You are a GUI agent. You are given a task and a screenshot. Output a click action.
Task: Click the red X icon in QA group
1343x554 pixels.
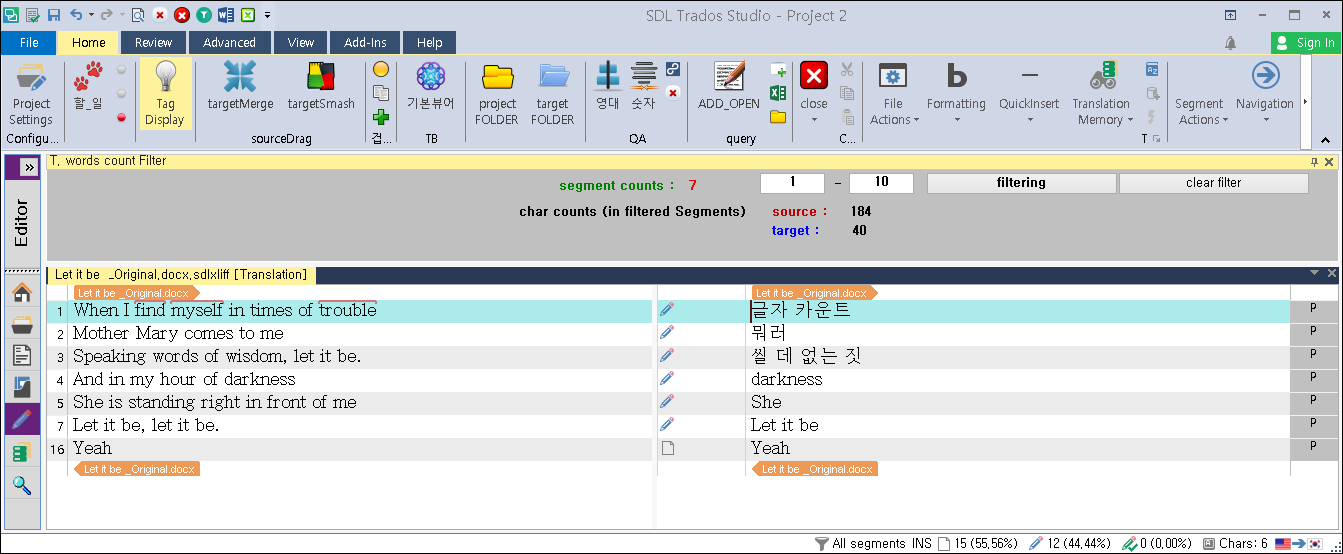[x=673, y=93]
